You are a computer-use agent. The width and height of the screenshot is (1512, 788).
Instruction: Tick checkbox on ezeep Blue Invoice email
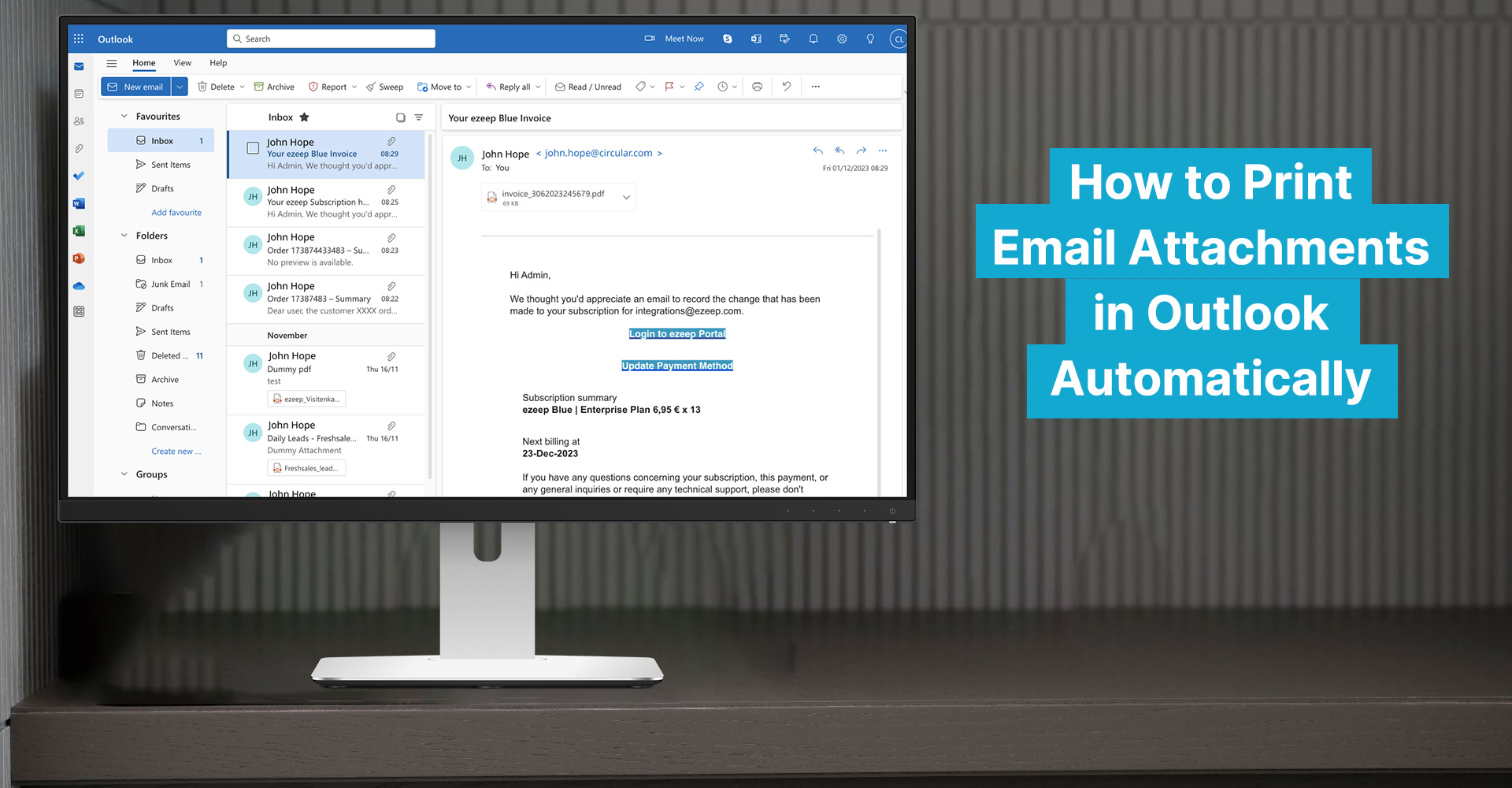[253, 148]
